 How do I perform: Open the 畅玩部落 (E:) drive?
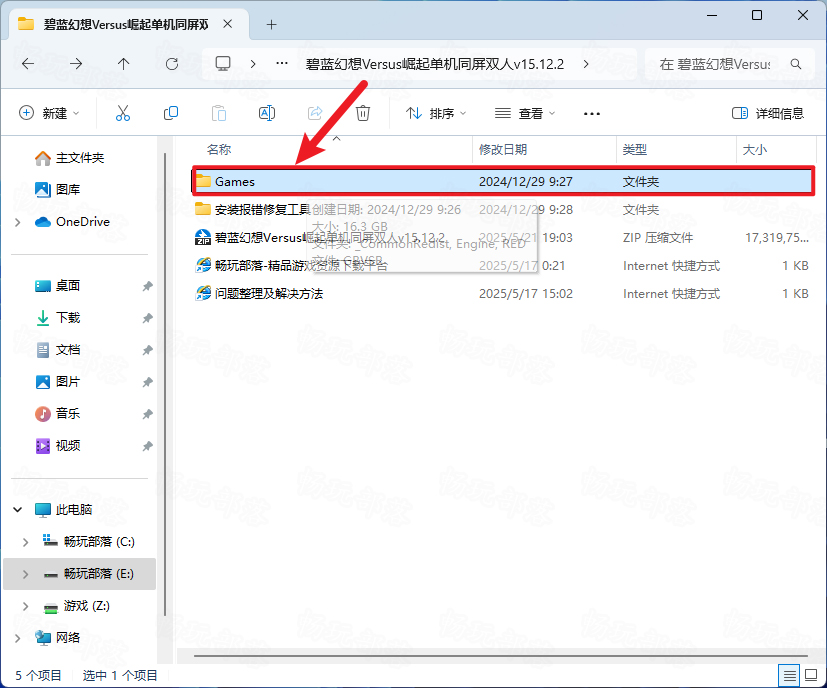coord(89,574)
